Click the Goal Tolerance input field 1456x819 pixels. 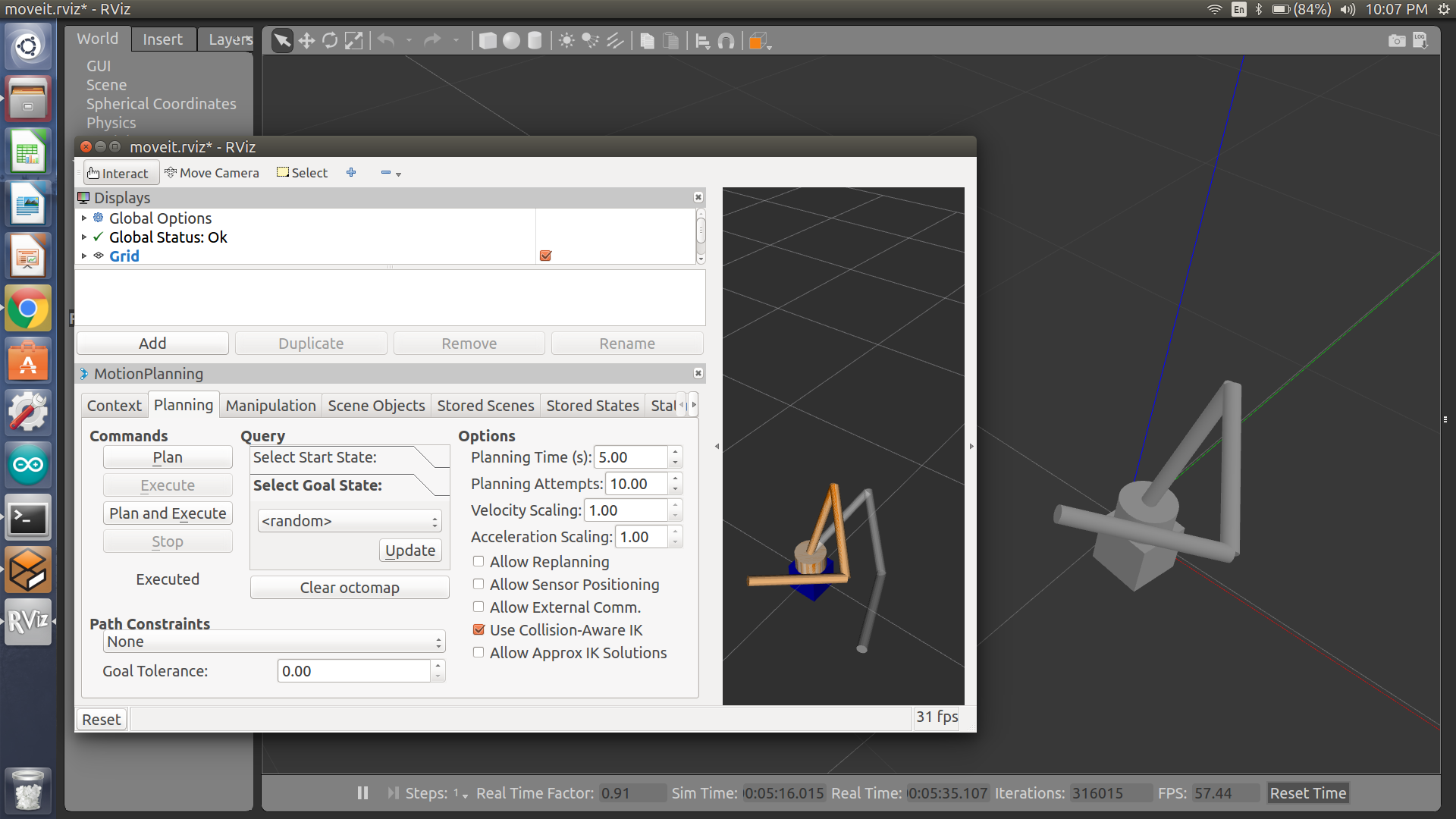[353, 671]
